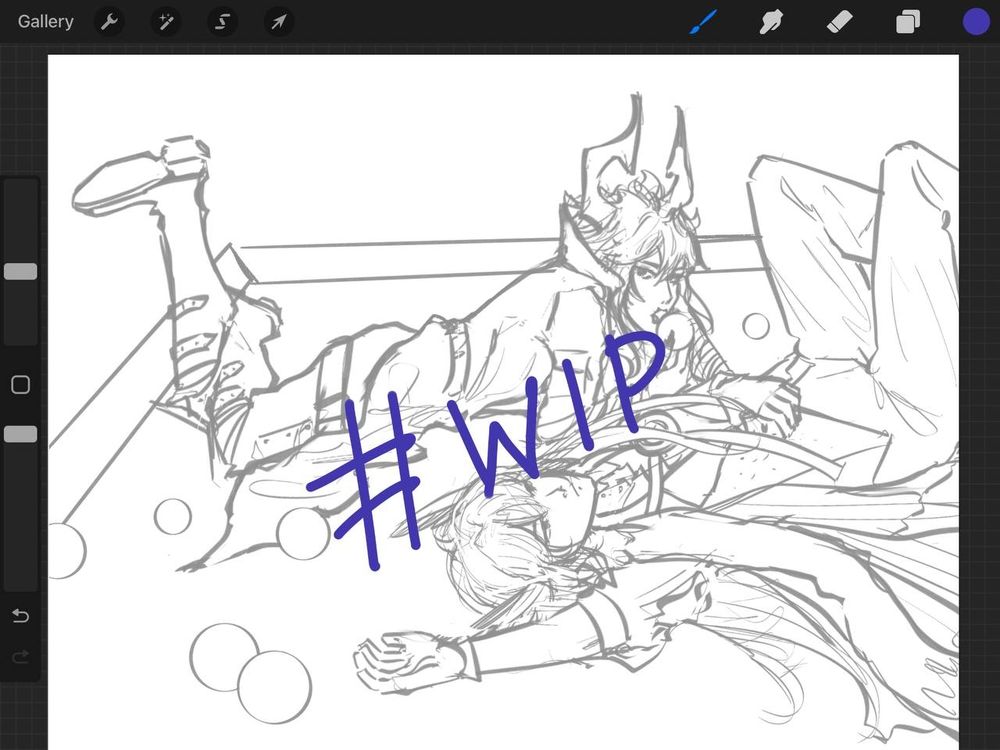Redo the last undone action
Screen dimensions: 1000x750
tap(20, 656)
